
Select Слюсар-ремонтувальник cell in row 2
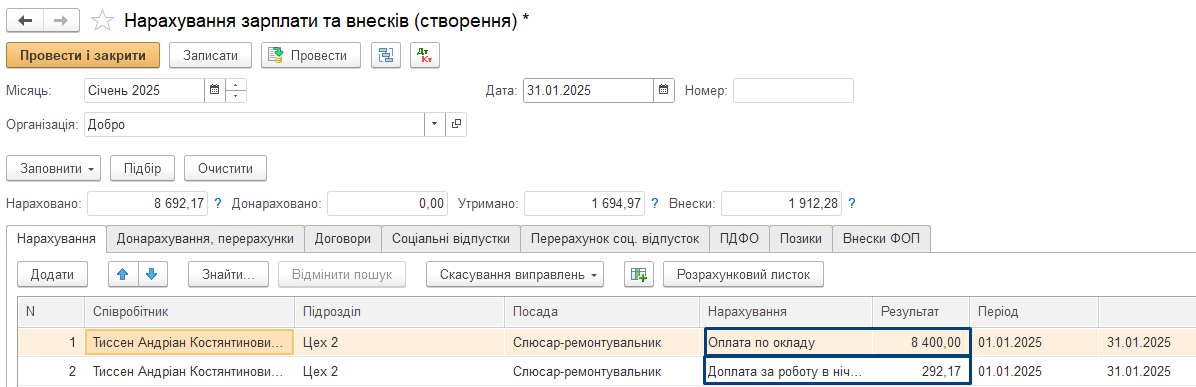click(602, 372)
